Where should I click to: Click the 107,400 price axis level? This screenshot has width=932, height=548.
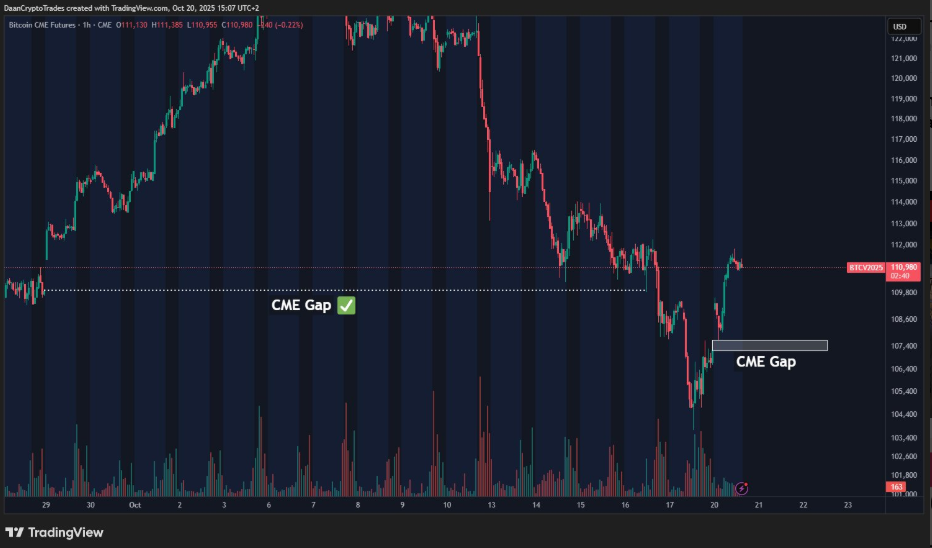903,346
